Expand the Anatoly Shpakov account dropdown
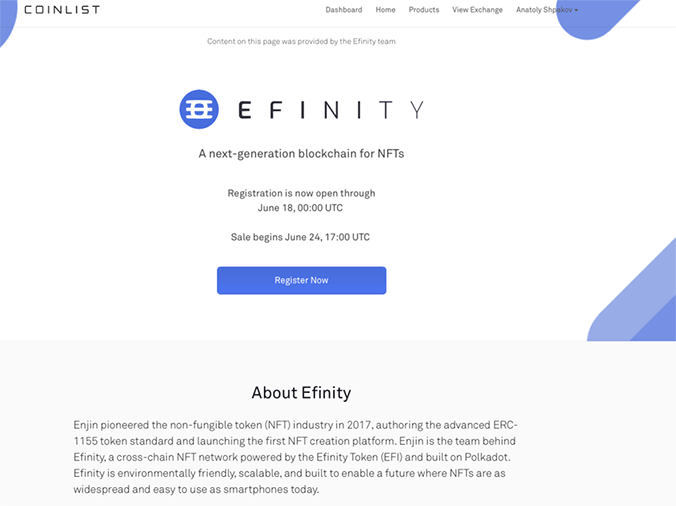 click(546, 10)
